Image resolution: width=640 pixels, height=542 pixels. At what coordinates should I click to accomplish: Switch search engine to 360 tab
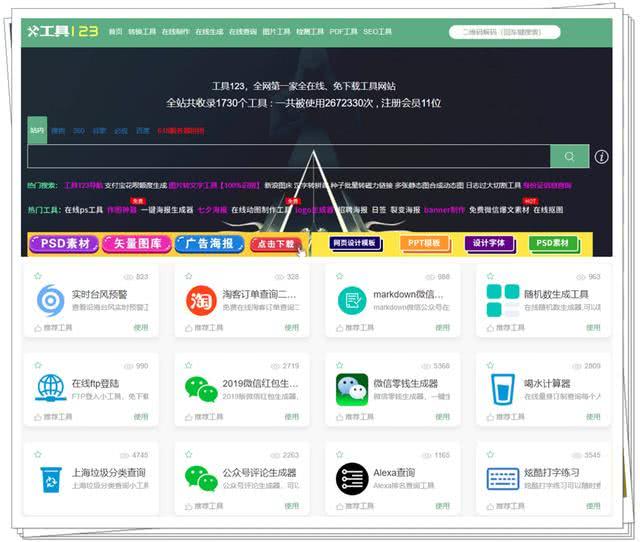coord(79,131)
